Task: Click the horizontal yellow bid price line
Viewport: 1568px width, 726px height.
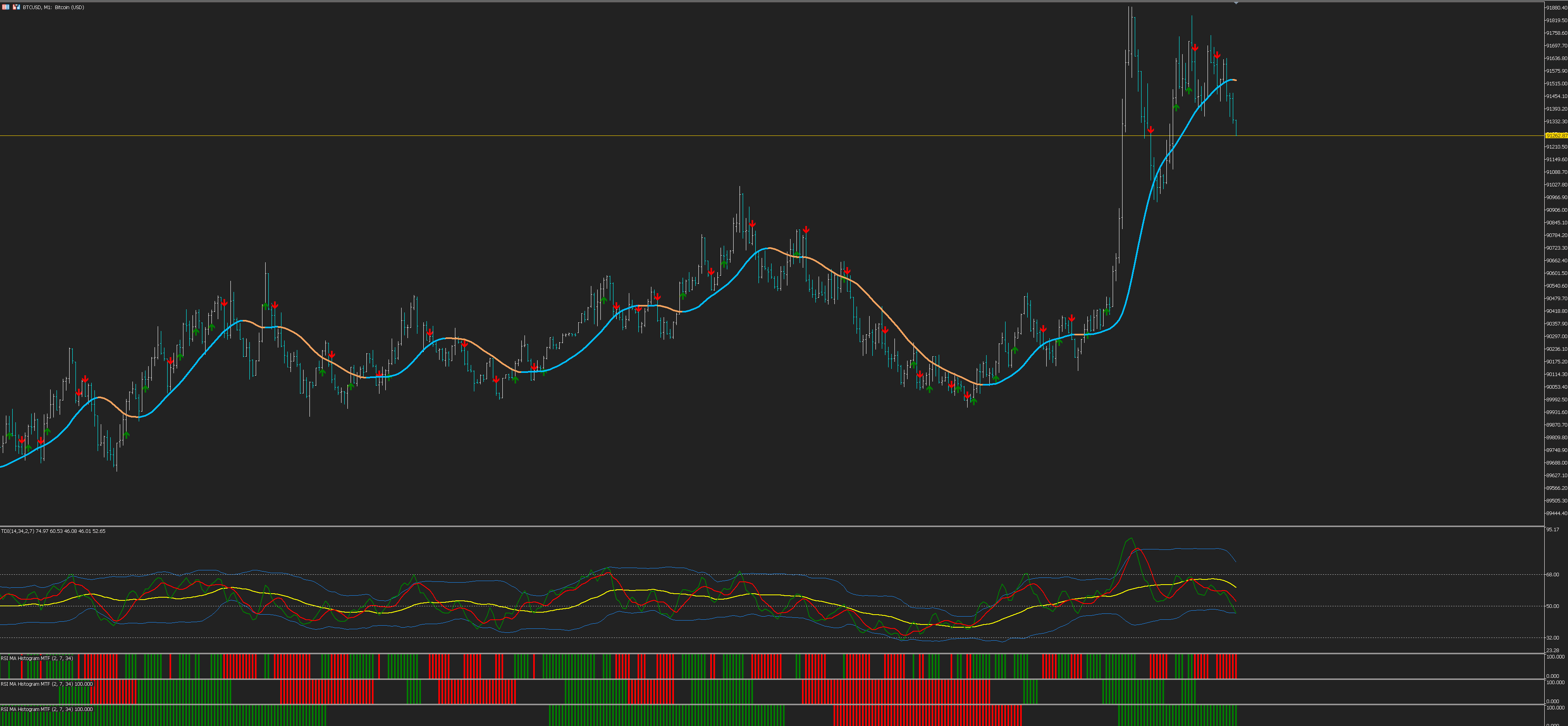Action: coord(609,135)
